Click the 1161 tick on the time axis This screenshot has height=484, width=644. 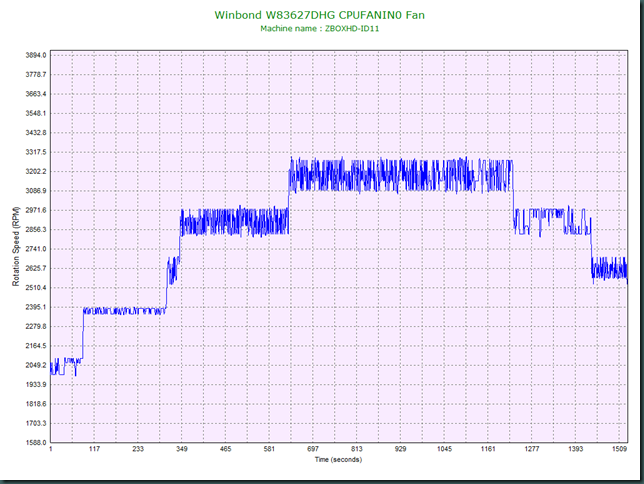488,449
